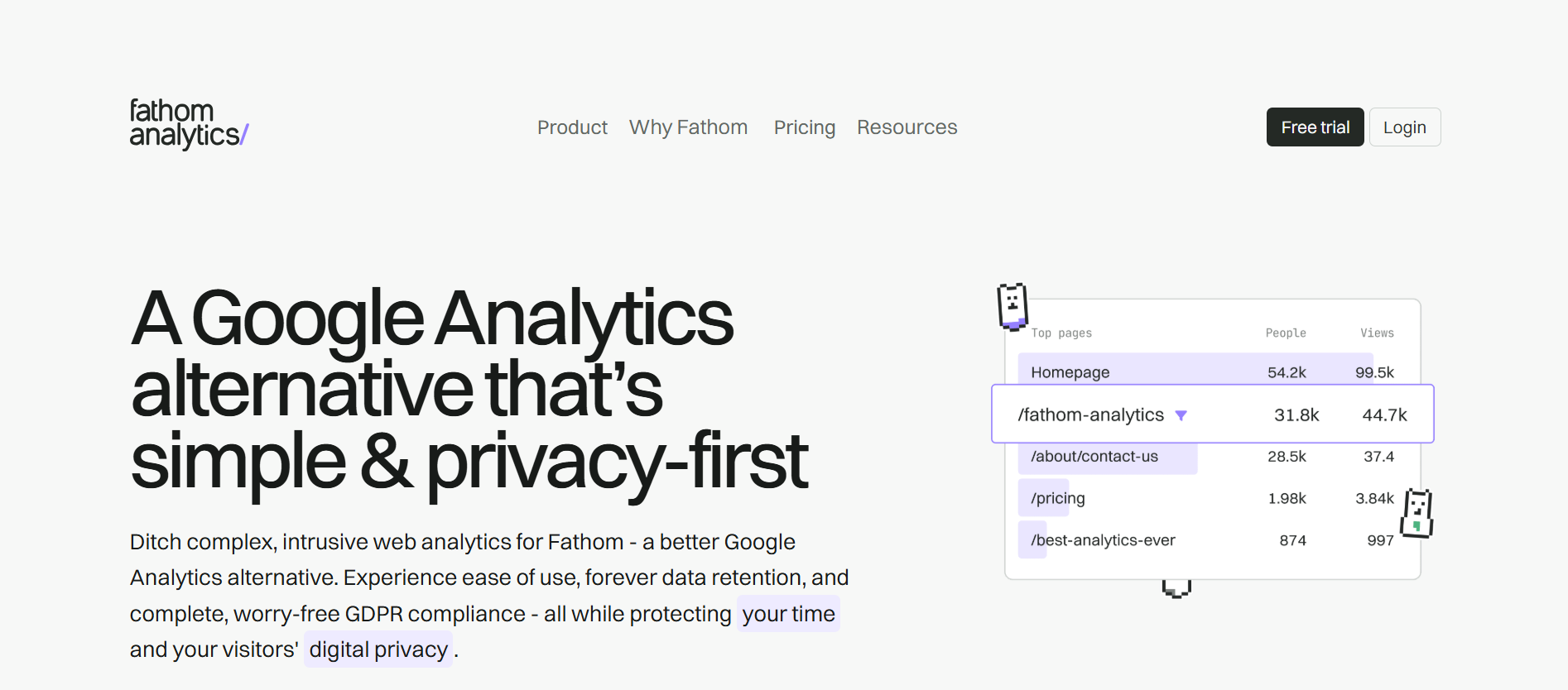The height and width of the screenshot is (690, 1568).
Task: Click the Login button
Action: pyautogui.click(x=1405, y=127)
